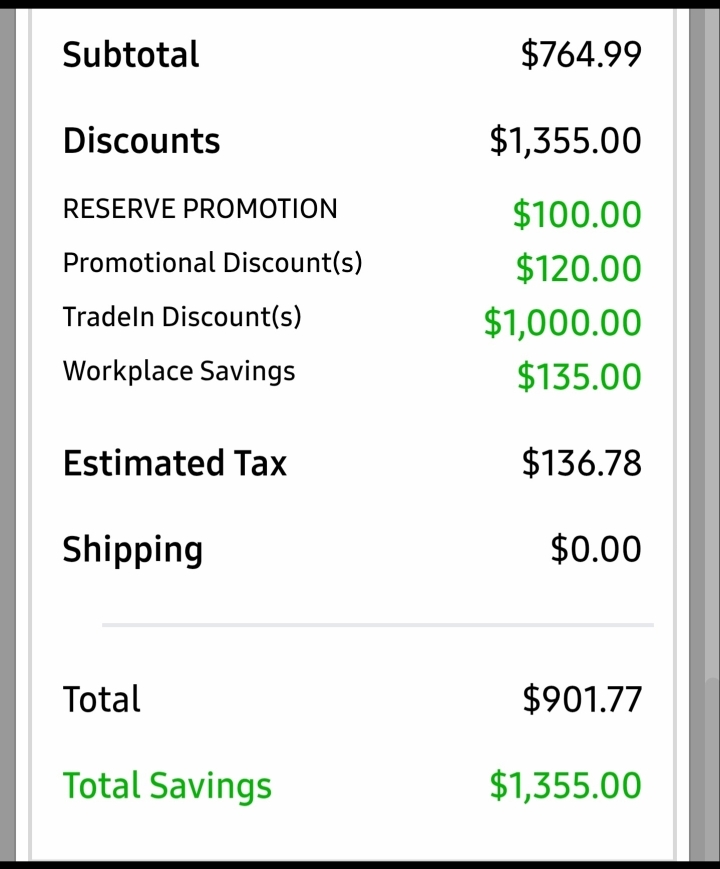Click the $136.78 estimated tax amount
This screenshot has width=720, height=869.
coord(582,463)
